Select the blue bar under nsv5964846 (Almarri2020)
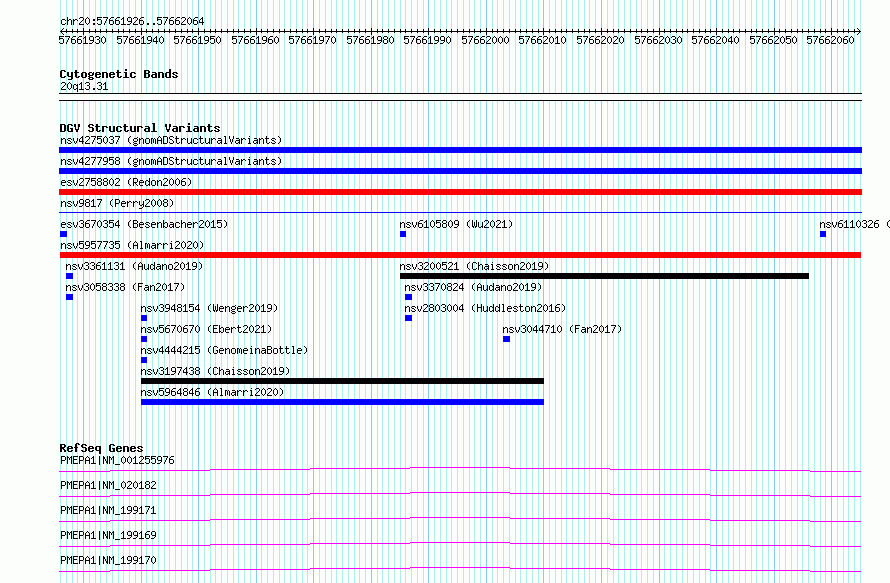Image resolution: width=890 pixels, height=583 pixels. [342, 402]
